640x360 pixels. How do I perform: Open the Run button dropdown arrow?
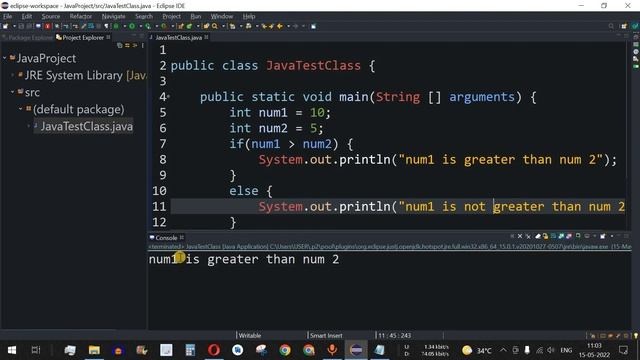(x=140, y=27)
